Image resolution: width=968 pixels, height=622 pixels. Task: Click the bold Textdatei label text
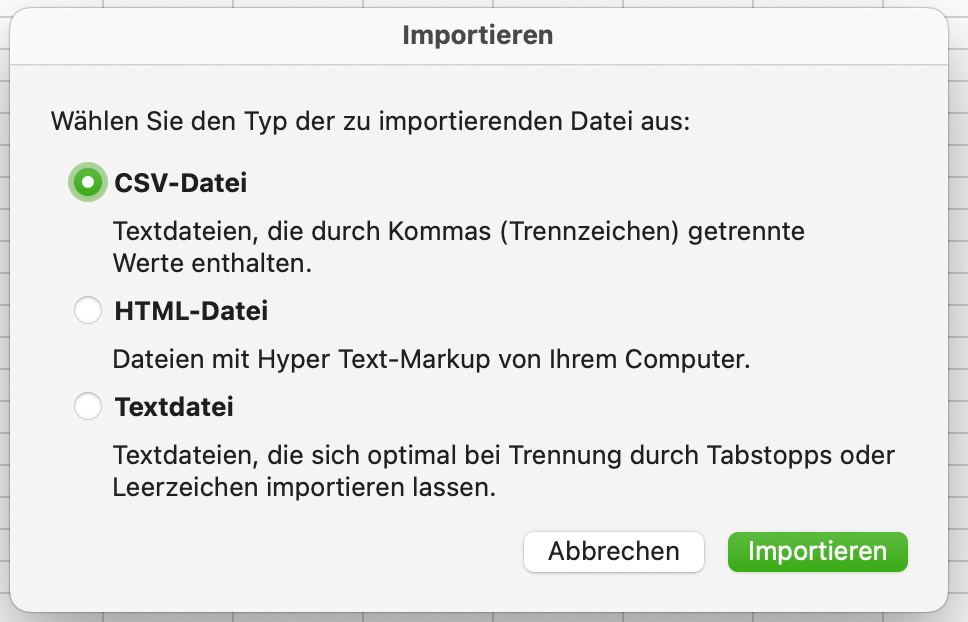point(174,407)
